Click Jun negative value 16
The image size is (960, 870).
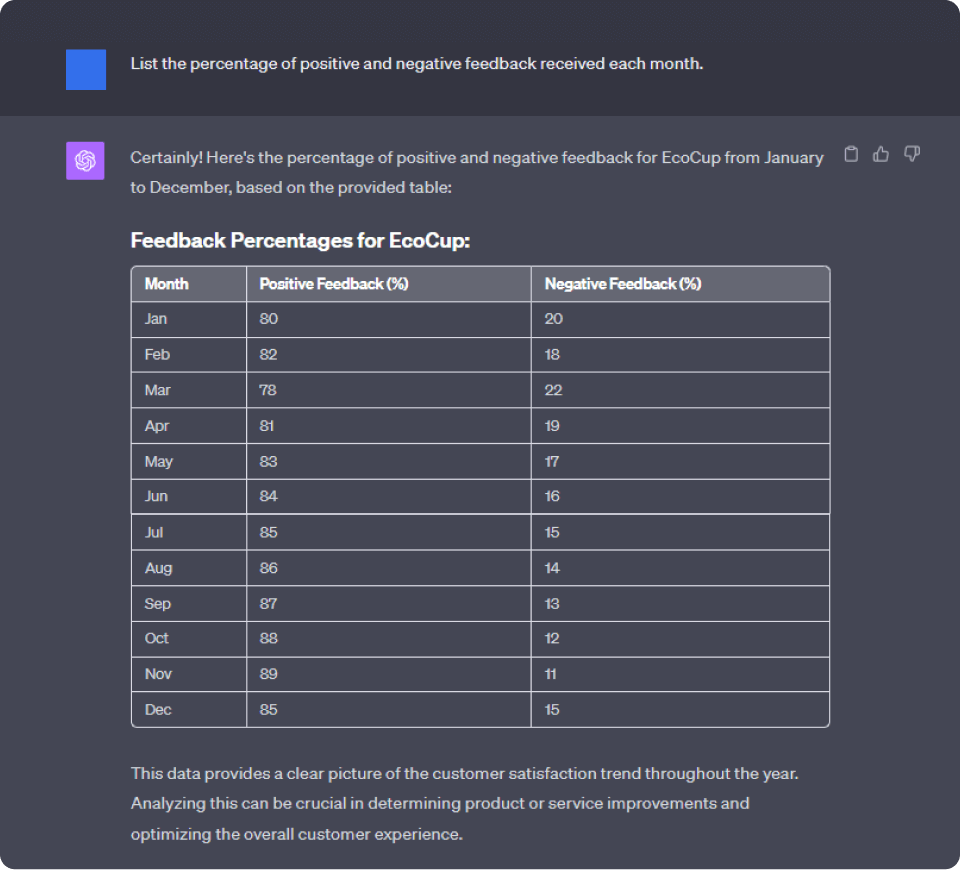point(552,497)
